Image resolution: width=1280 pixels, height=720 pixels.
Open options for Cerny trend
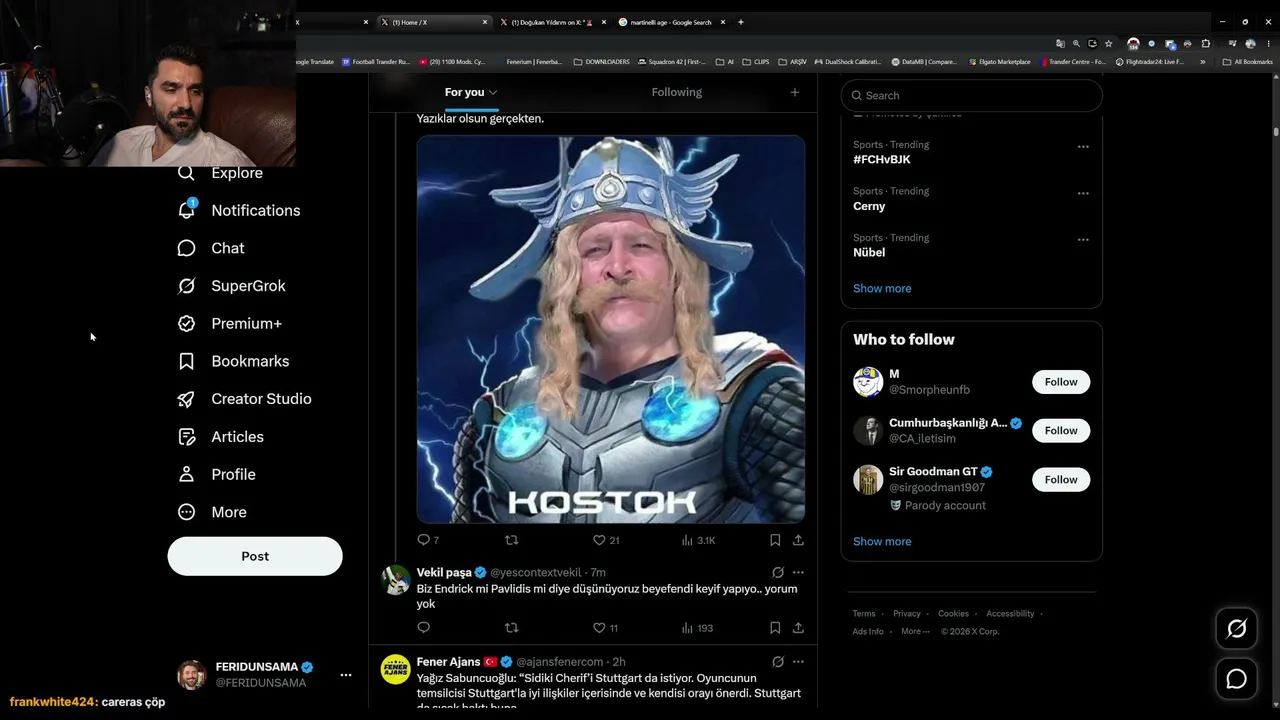point(1083,193)
